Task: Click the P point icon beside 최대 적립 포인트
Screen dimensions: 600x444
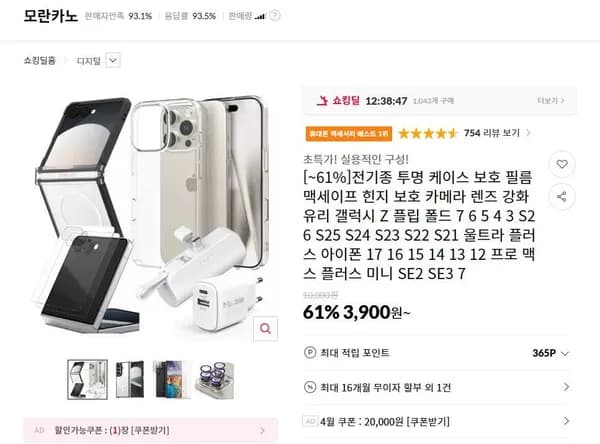Action: click(310, 353)
